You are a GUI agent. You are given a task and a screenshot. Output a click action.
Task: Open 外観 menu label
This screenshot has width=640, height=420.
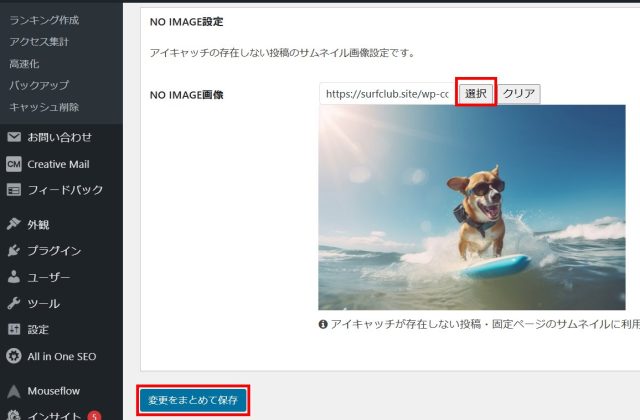coord(38,224)
